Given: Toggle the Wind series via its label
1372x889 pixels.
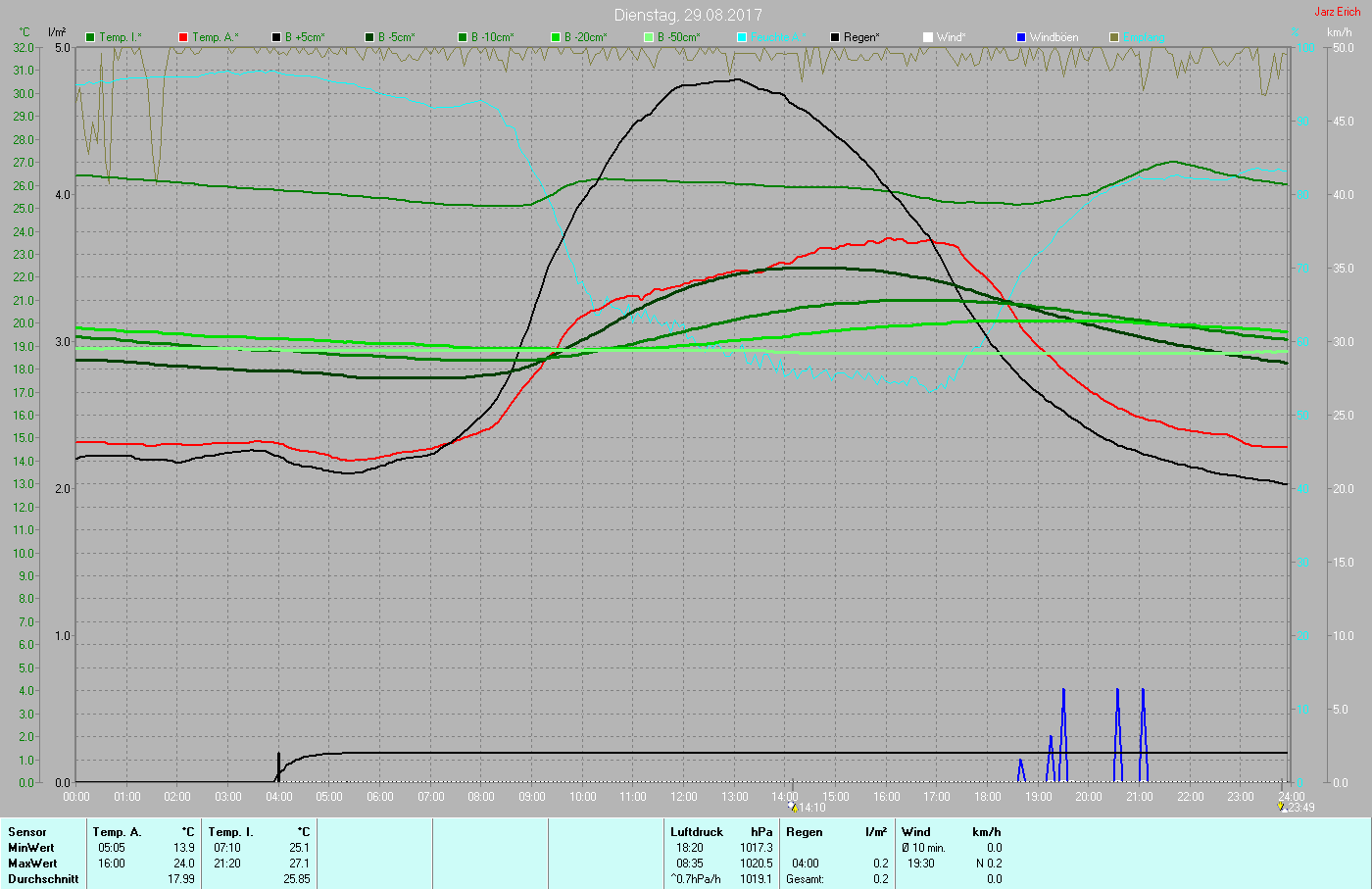Looking at the screenshot, I should click(951, 37).
